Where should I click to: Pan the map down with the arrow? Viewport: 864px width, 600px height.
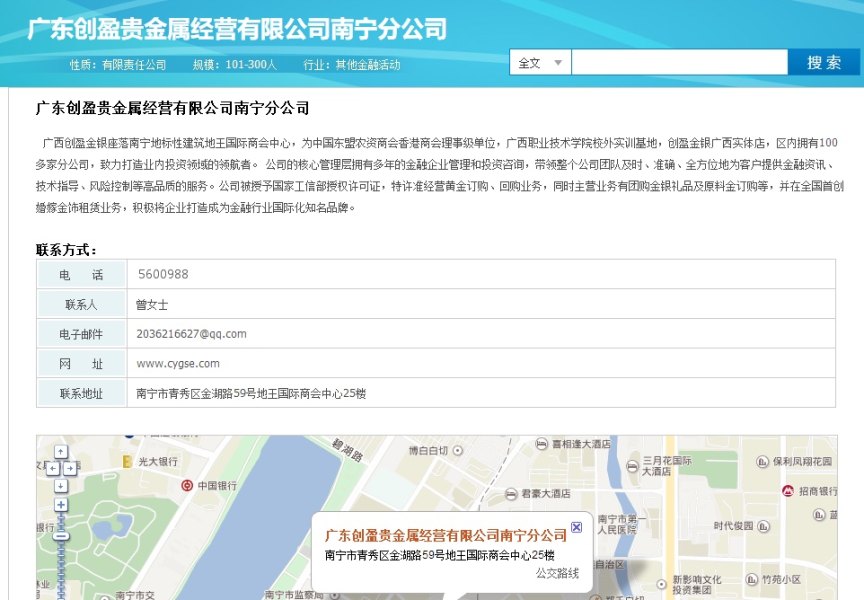(60, 485)
